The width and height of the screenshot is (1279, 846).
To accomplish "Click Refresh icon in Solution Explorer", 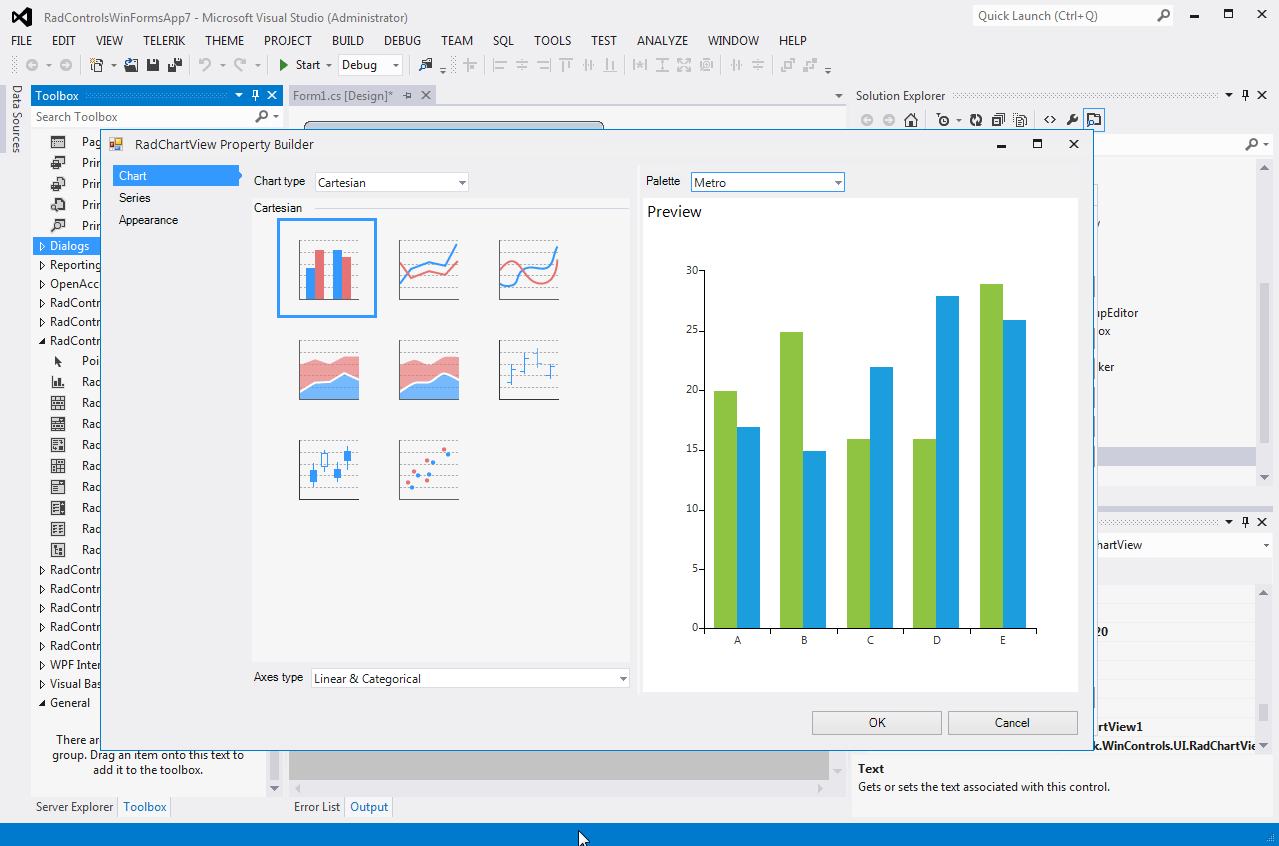I will [x=976, y=120].
